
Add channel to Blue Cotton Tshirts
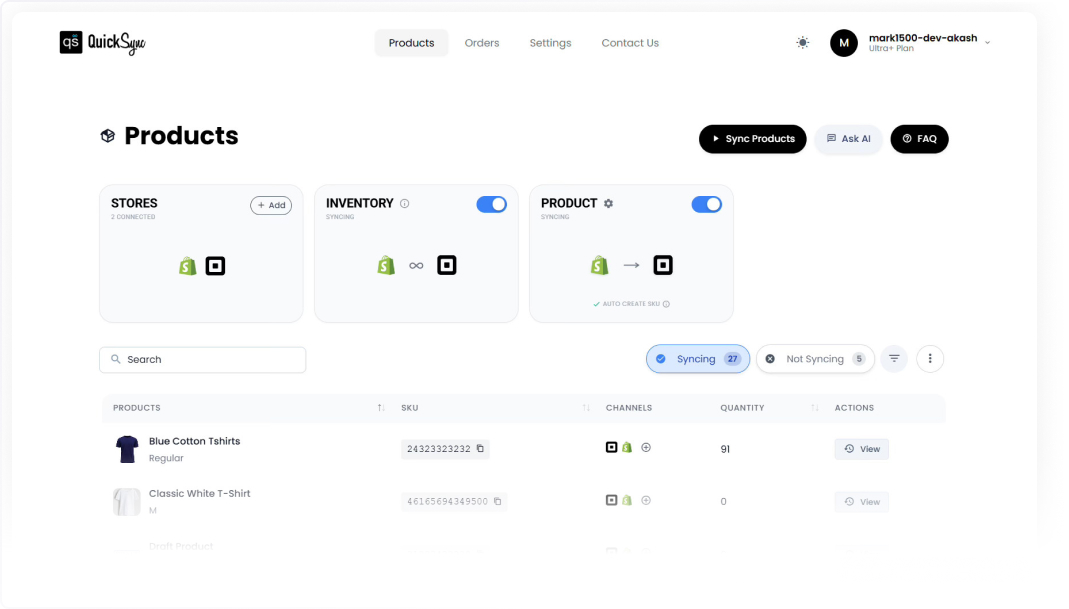[646, 447]
